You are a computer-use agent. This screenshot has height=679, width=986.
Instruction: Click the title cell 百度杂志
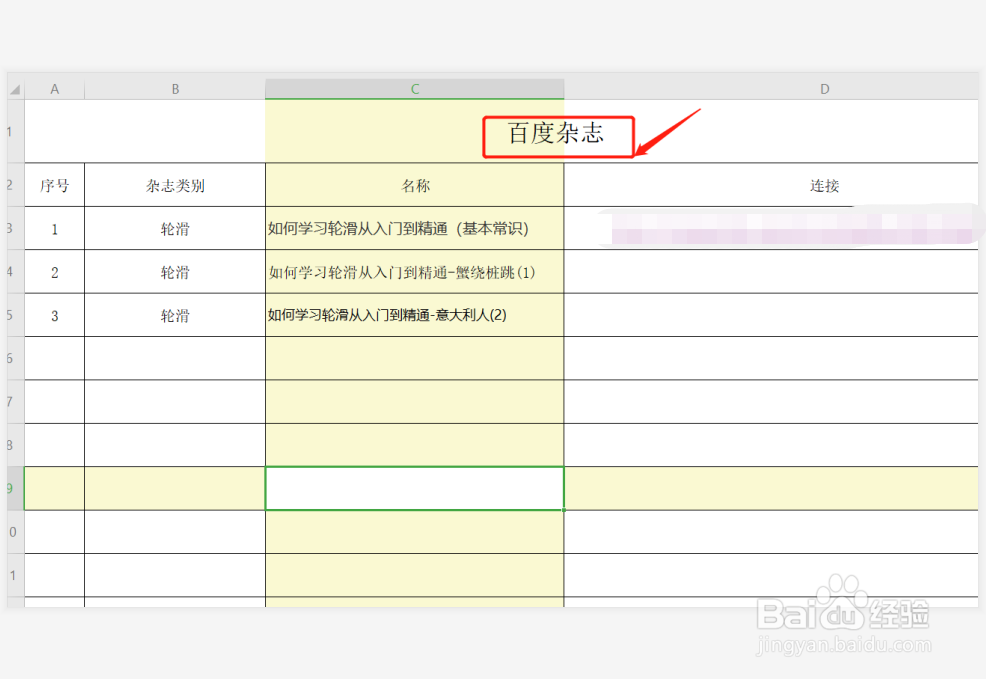point(556,133)
